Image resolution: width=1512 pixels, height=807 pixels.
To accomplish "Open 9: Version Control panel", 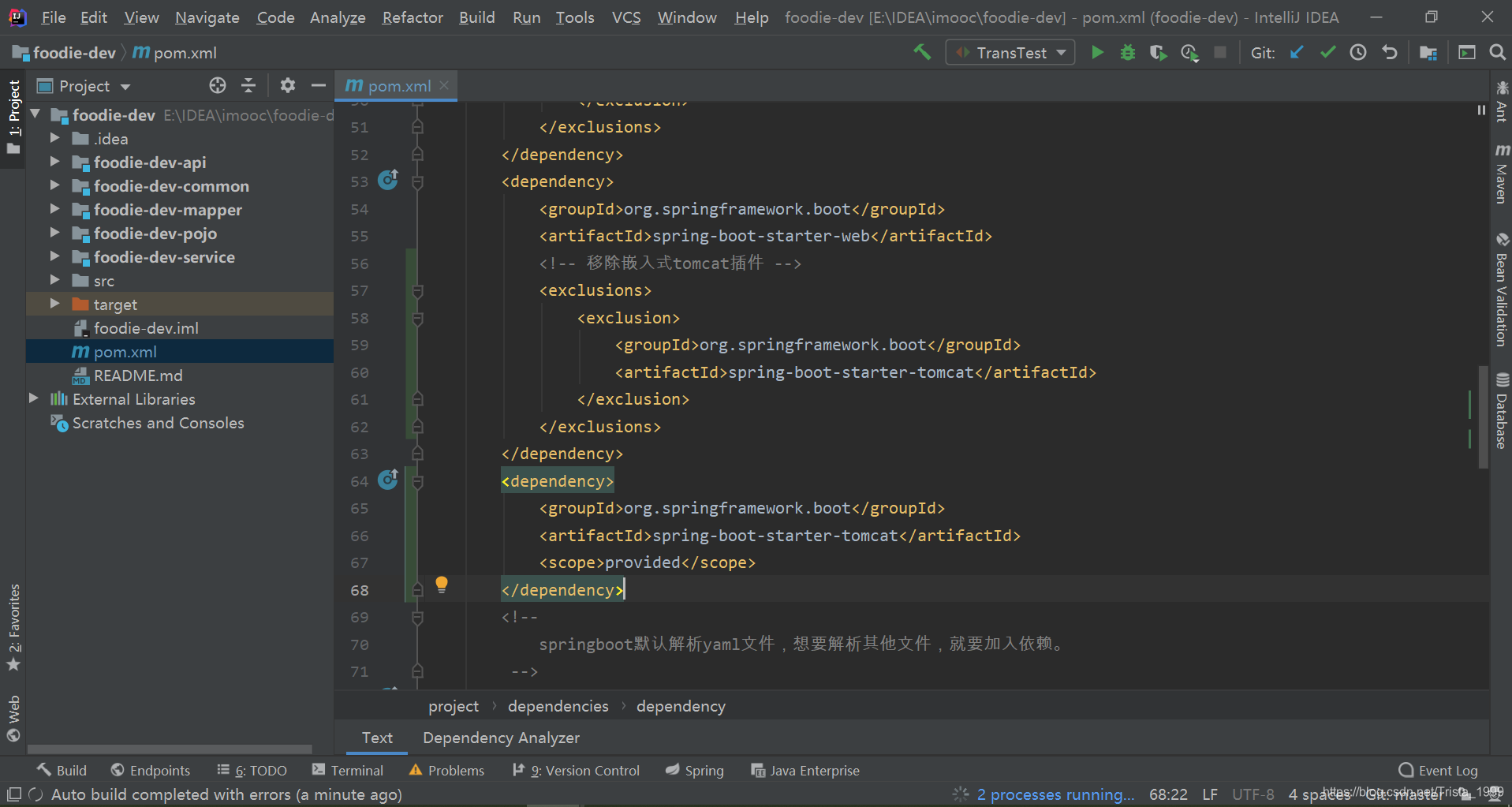I will pyautogui.click(x=576, y=770).
